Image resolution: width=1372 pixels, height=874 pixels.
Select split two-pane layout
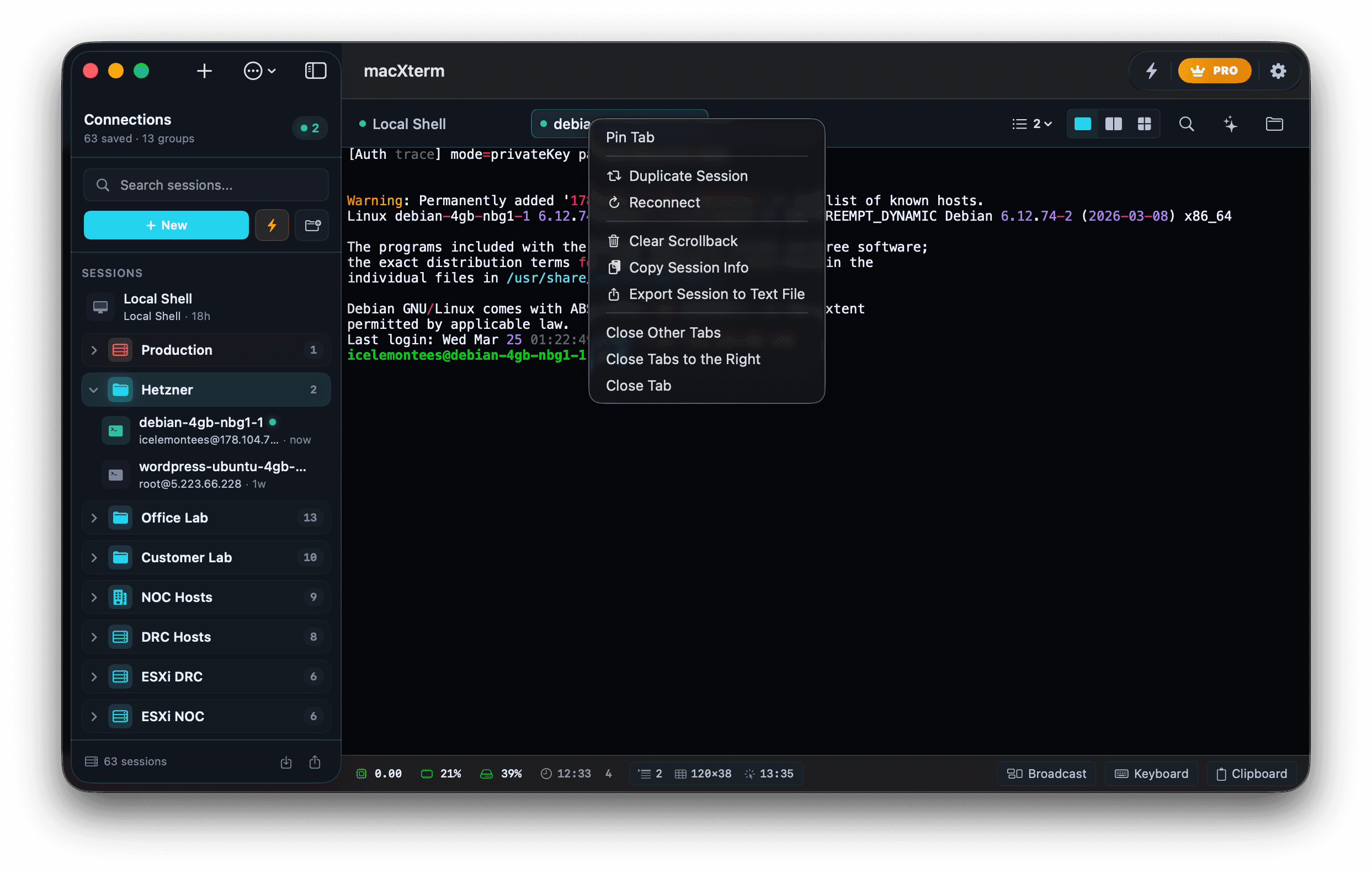coord(1113,124)
